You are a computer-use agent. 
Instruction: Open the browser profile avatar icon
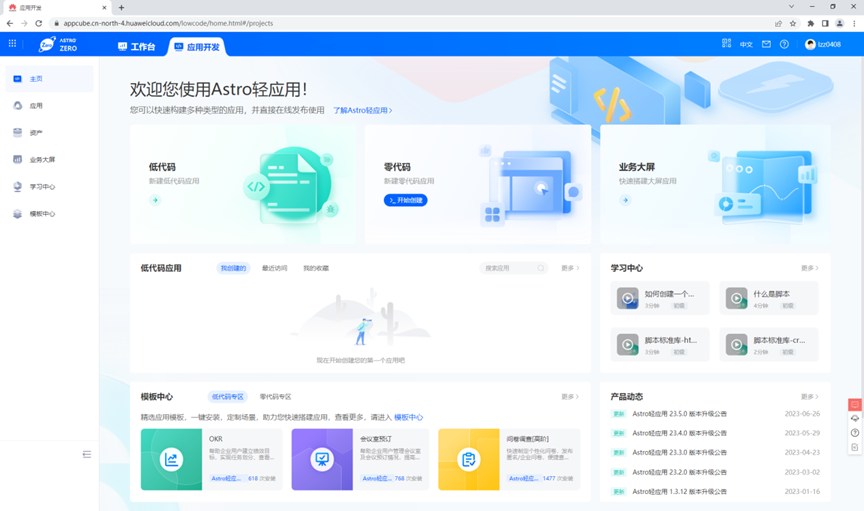click(x=839, y=23)
